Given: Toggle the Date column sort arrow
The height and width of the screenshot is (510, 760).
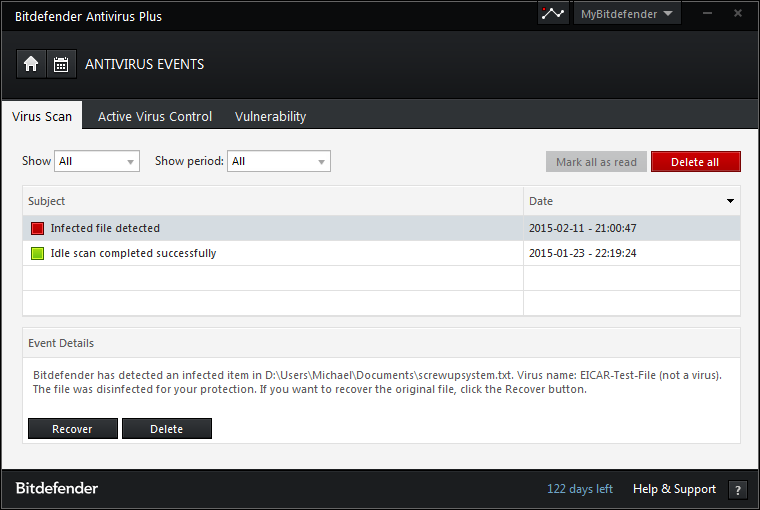Looking at the screenshot, I should pyautogui.click(x=730, y=201).
